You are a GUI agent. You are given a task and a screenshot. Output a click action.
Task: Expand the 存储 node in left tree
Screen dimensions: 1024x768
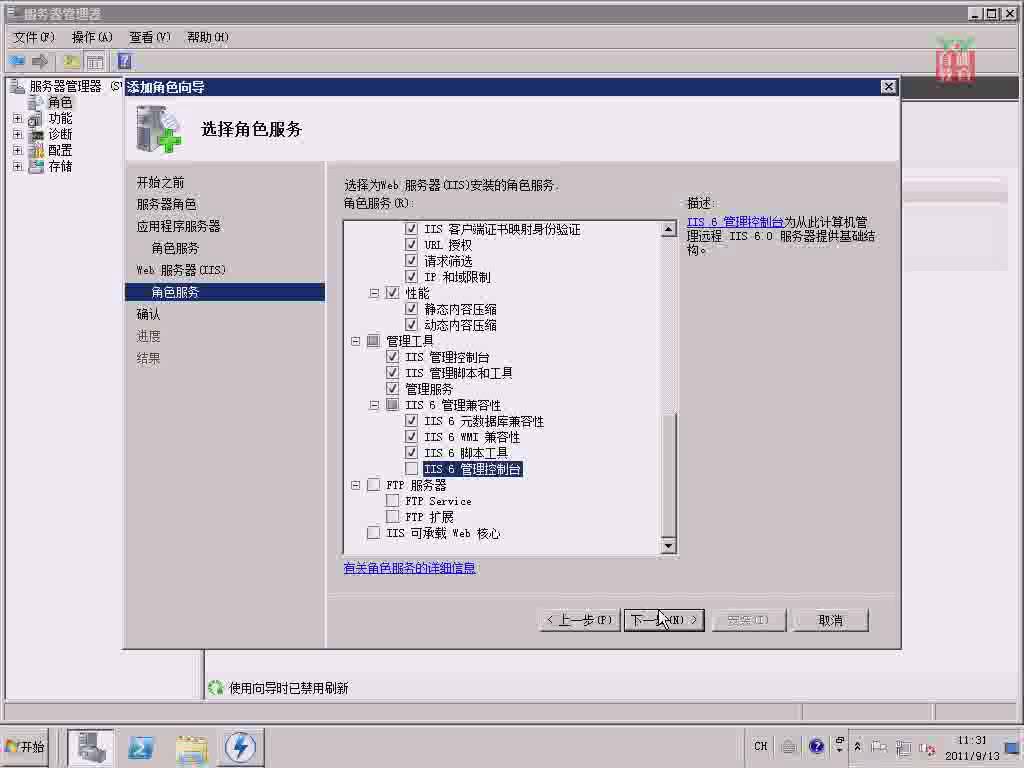tap(18, 167)
